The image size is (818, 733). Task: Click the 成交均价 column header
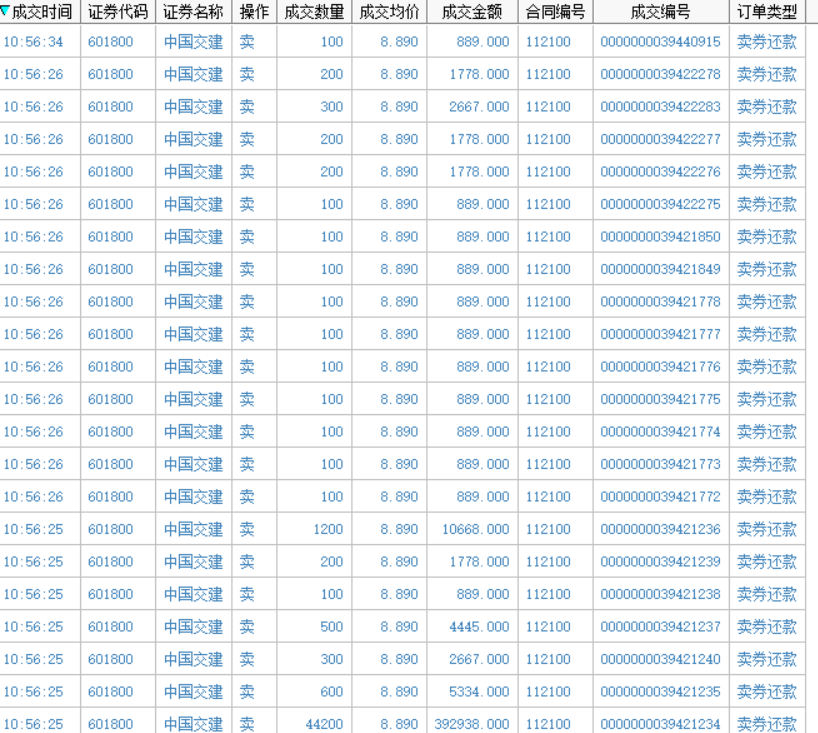(389, 11)
